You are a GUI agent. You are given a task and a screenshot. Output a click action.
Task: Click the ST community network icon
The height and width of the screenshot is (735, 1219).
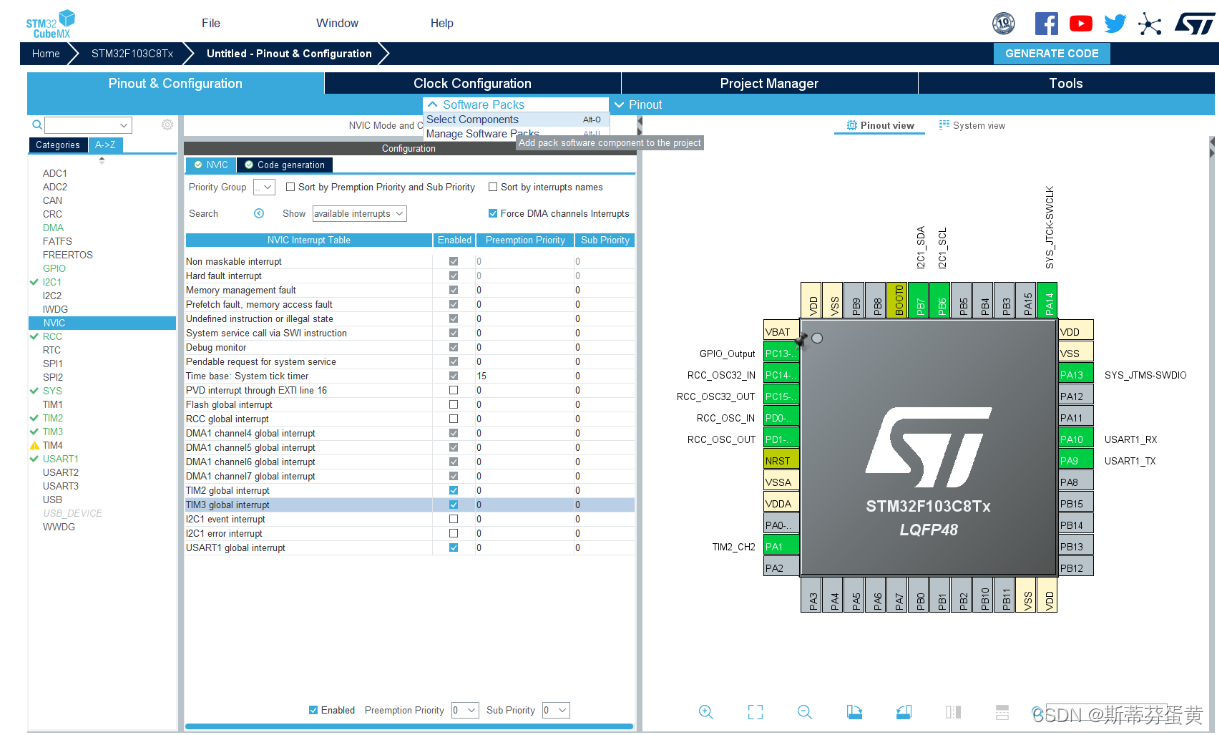point(1150,24)
